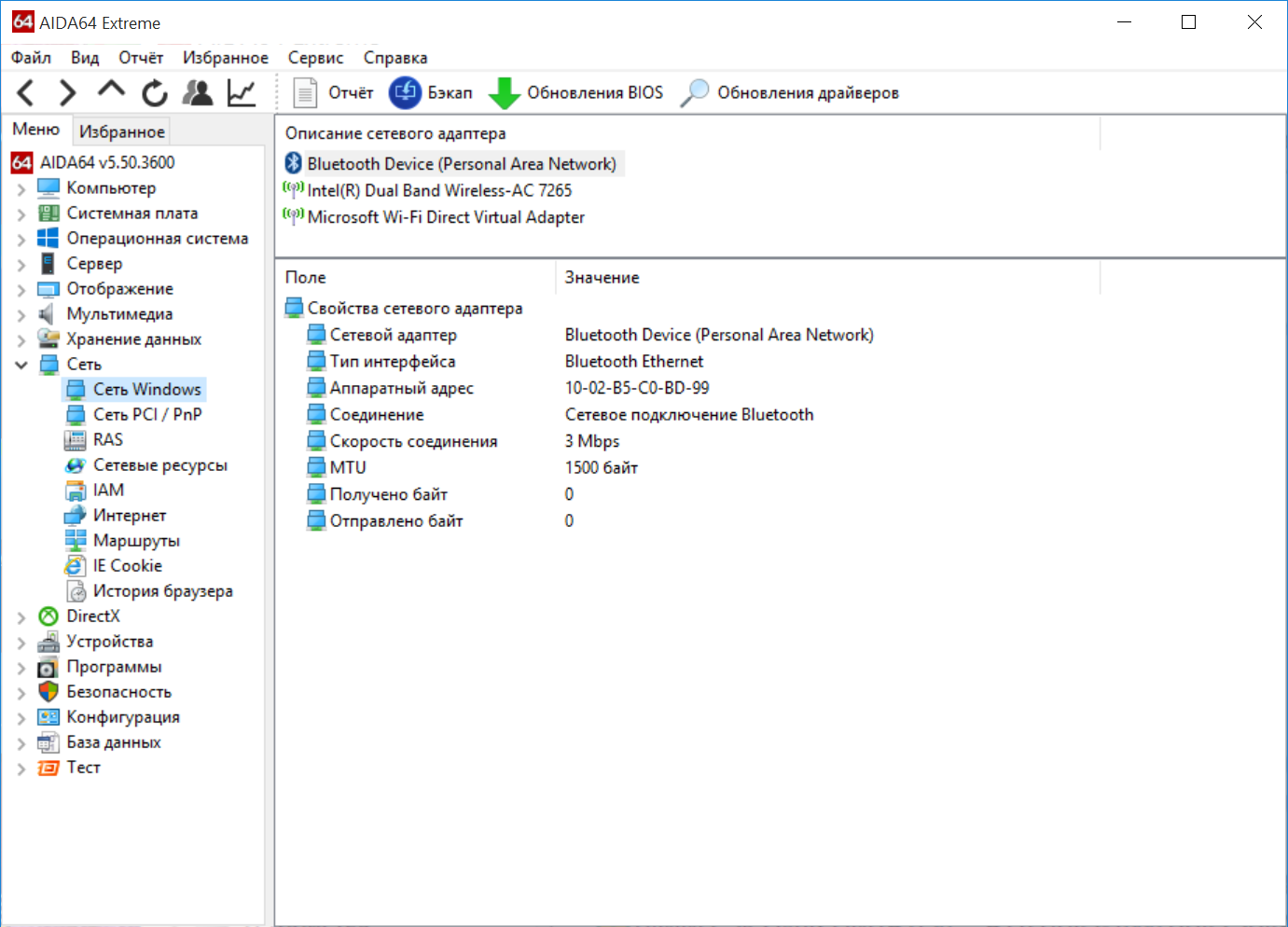Generate a report with the Отчёт toolbar button
1288x927 pixels.
[x=333, y=92]
